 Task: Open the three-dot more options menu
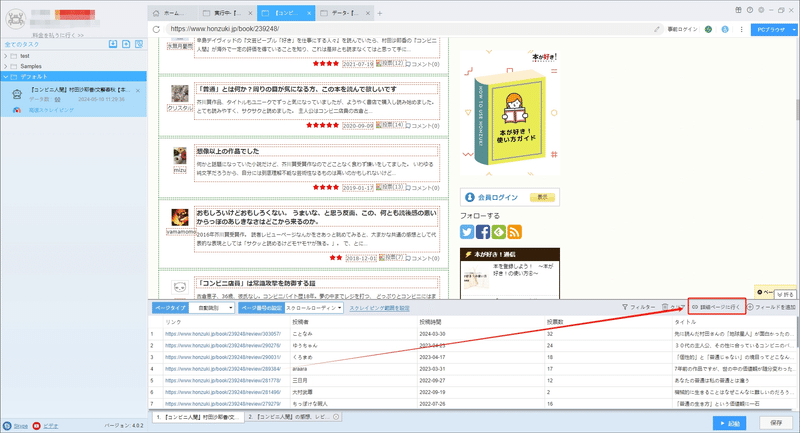click(x=741, y=29)
